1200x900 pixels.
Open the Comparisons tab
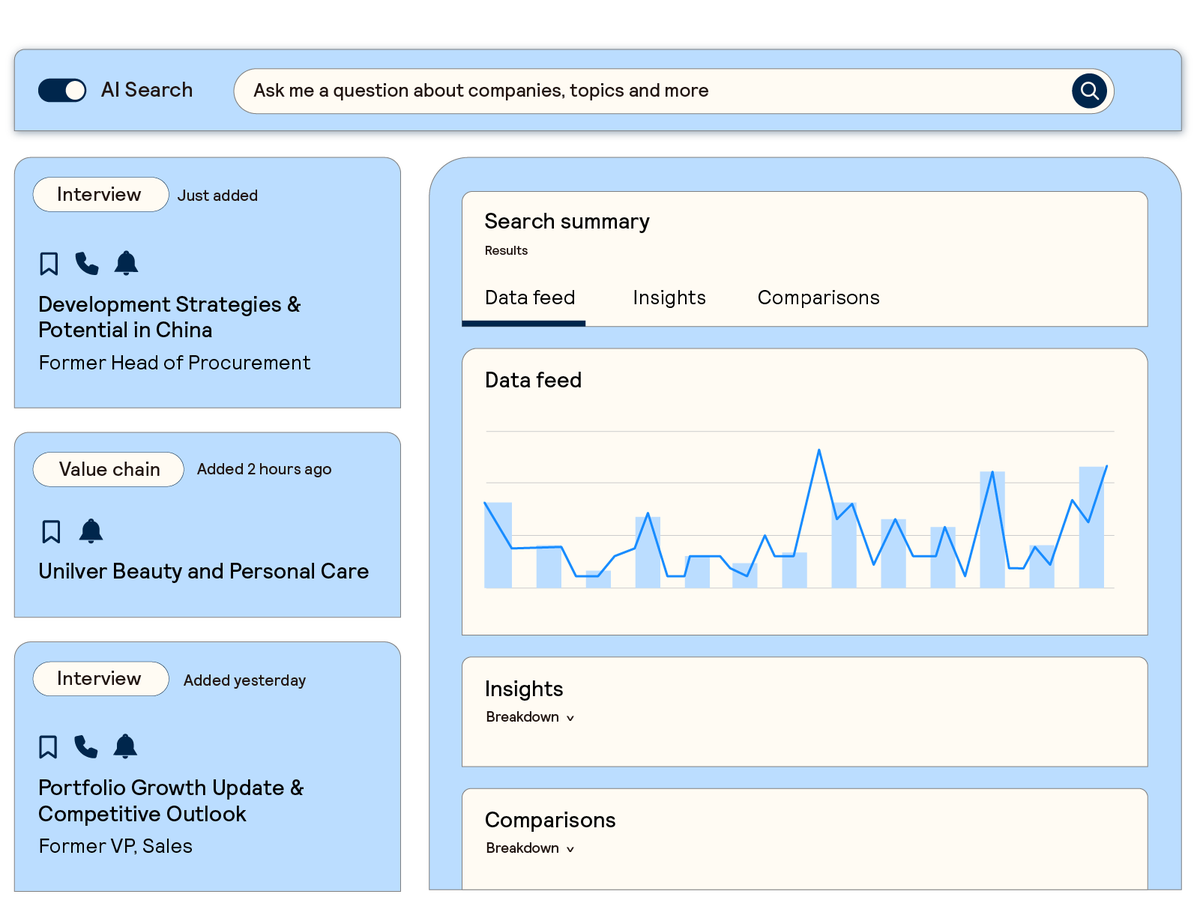pos(818,297)
